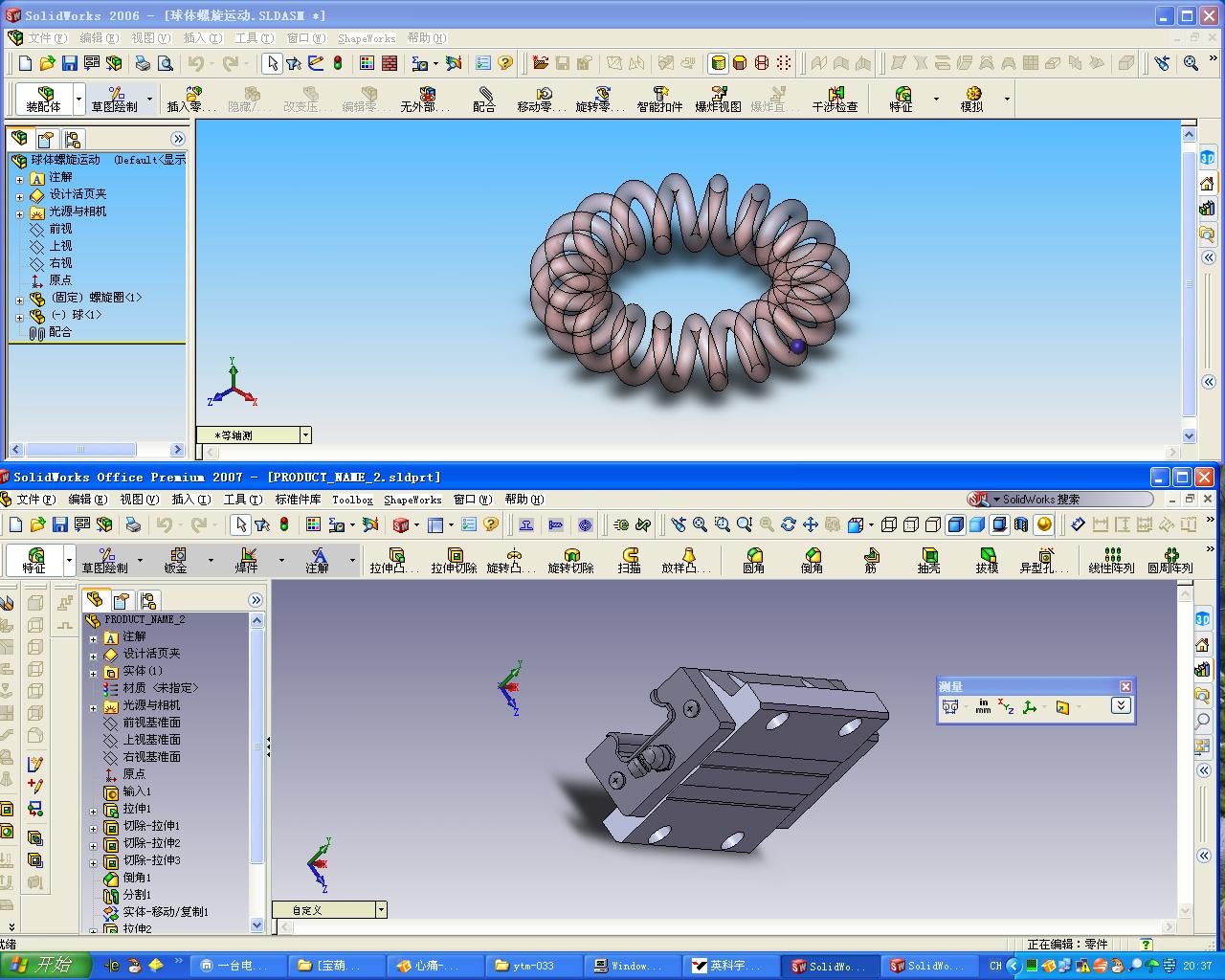The height and width of the screenshot is (980, 1225).
Task: Select the 配合 (Mate) tool
Action: [484, 99]
